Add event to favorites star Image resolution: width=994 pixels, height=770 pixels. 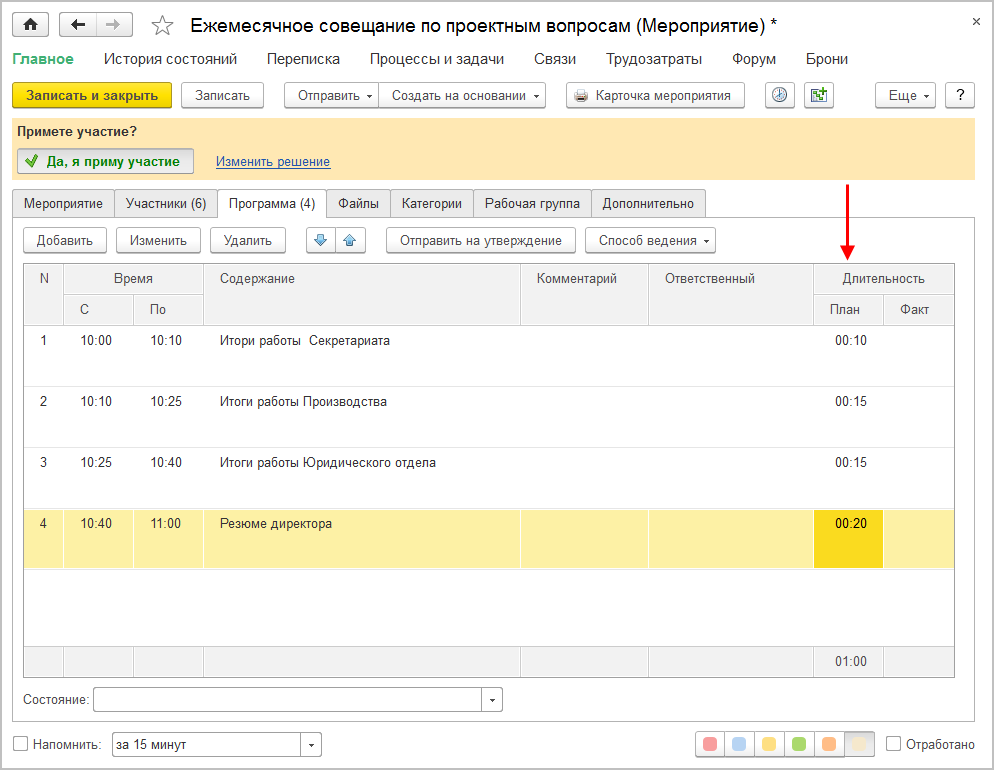pos(162,26)
